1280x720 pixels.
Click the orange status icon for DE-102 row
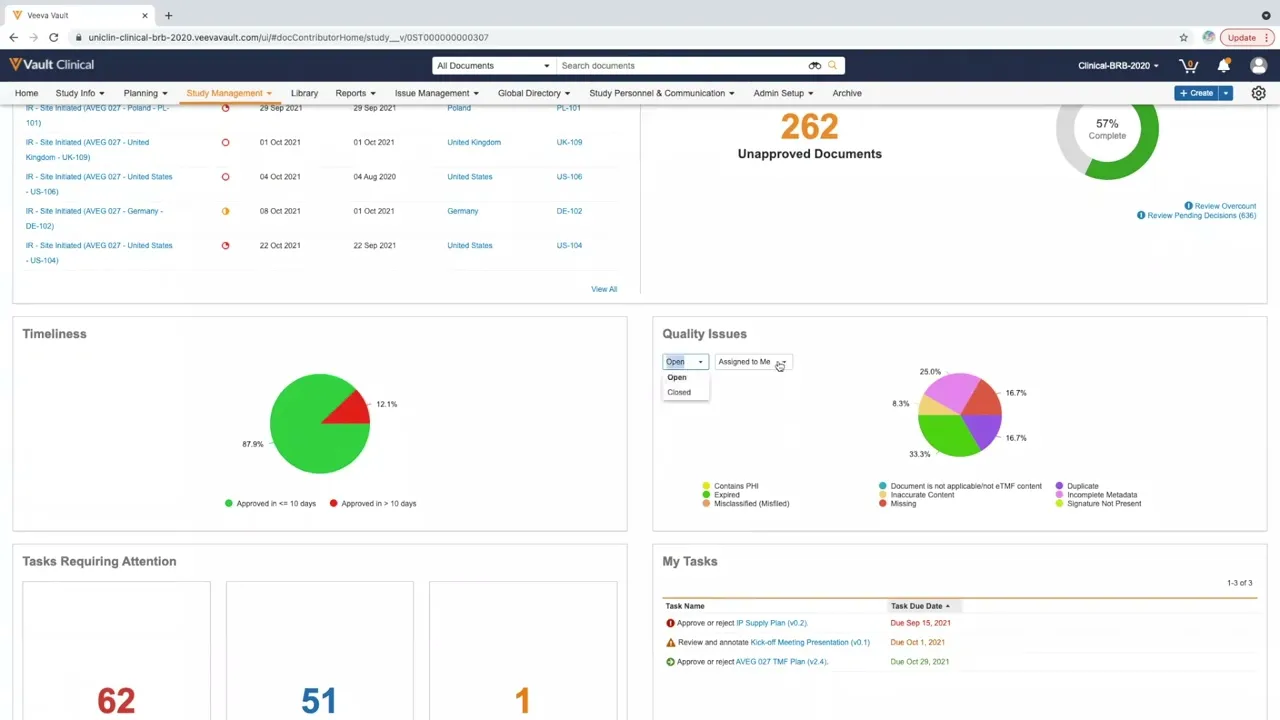[225, 211]
